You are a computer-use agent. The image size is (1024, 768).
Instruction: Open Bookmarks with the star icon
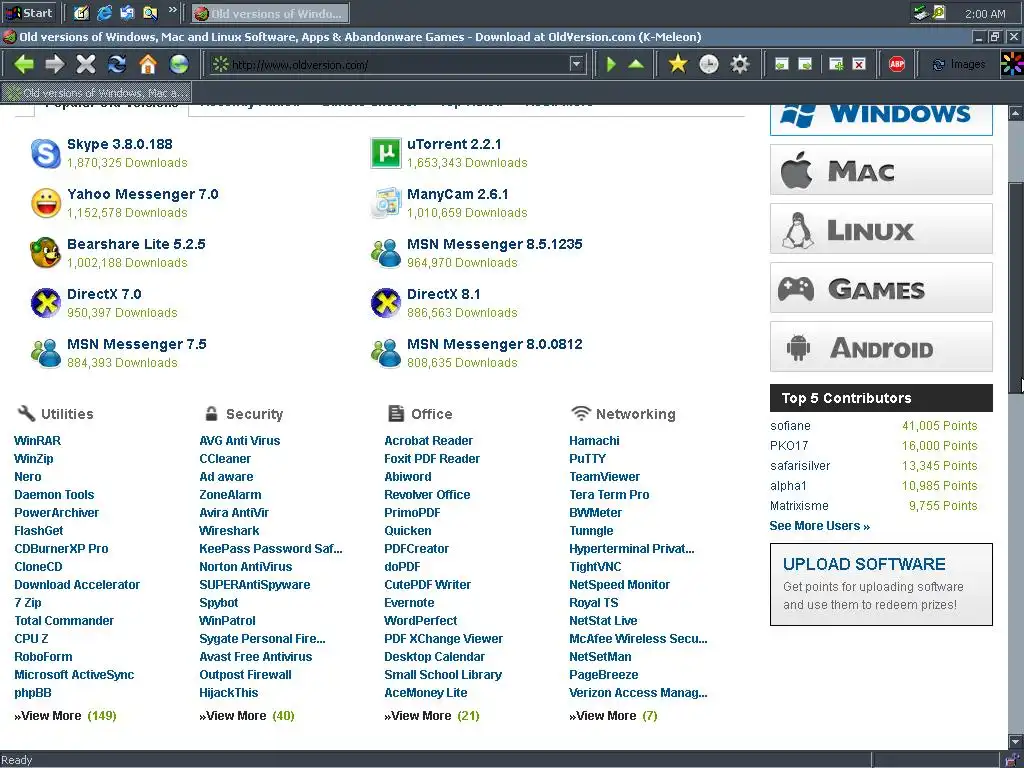click(x=678, y=64)
